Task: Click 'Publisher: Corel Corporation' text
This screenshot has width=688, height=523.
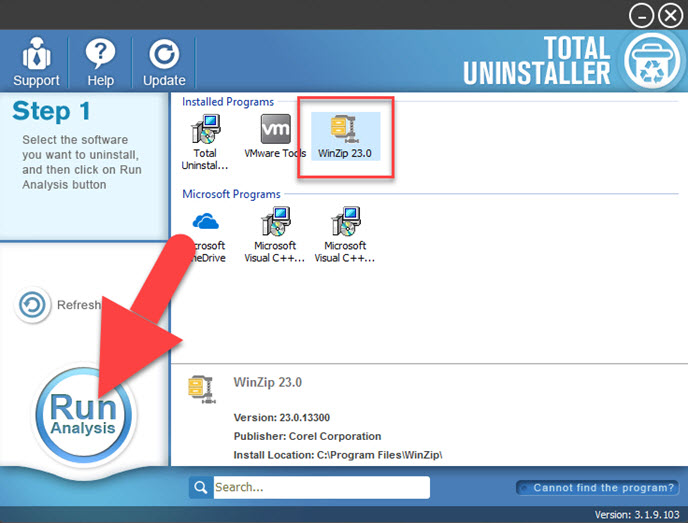Action: click(307, 436)
